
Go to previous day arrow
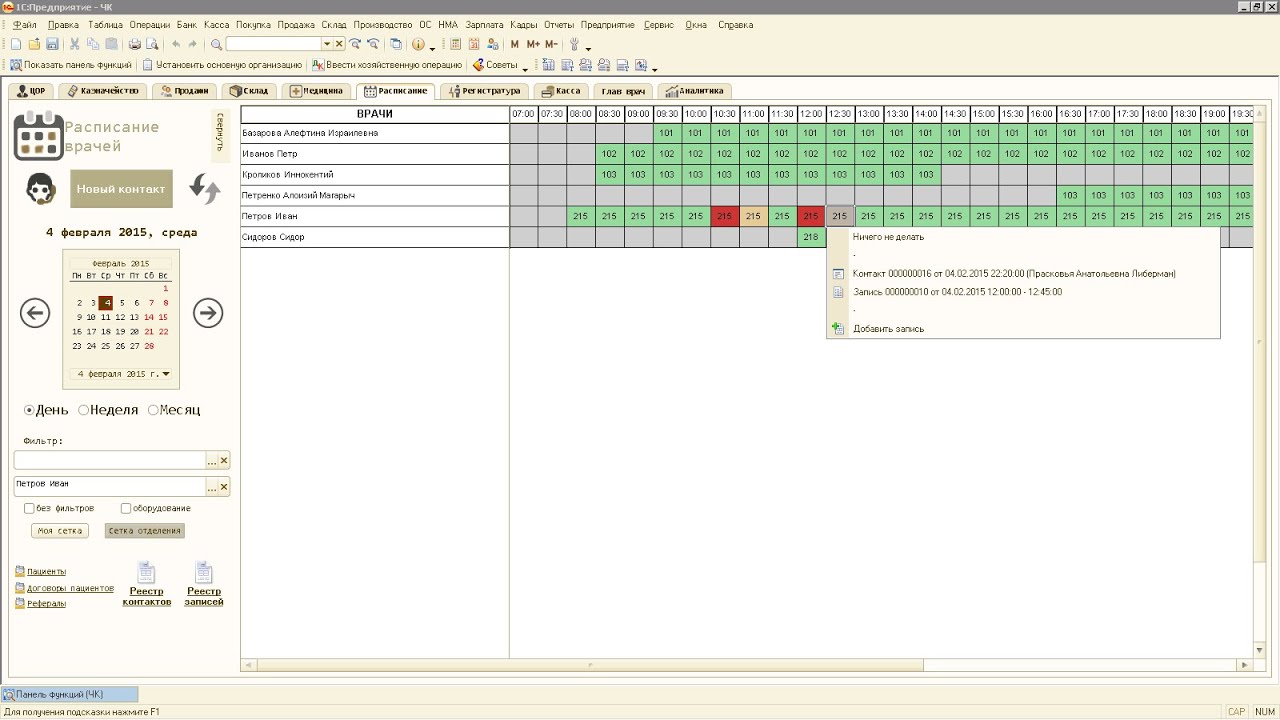pyautogui.click(x=35, y=313)
